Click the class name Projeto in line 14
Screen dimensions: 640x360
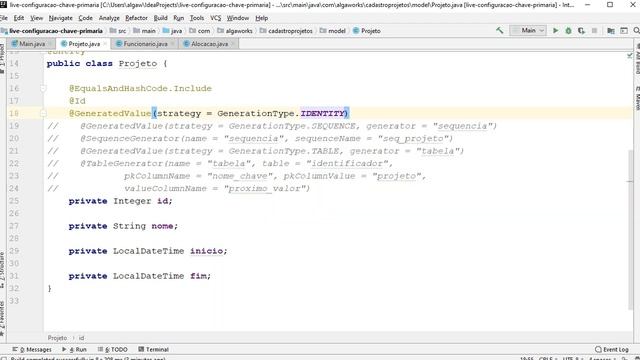[138, 64]
